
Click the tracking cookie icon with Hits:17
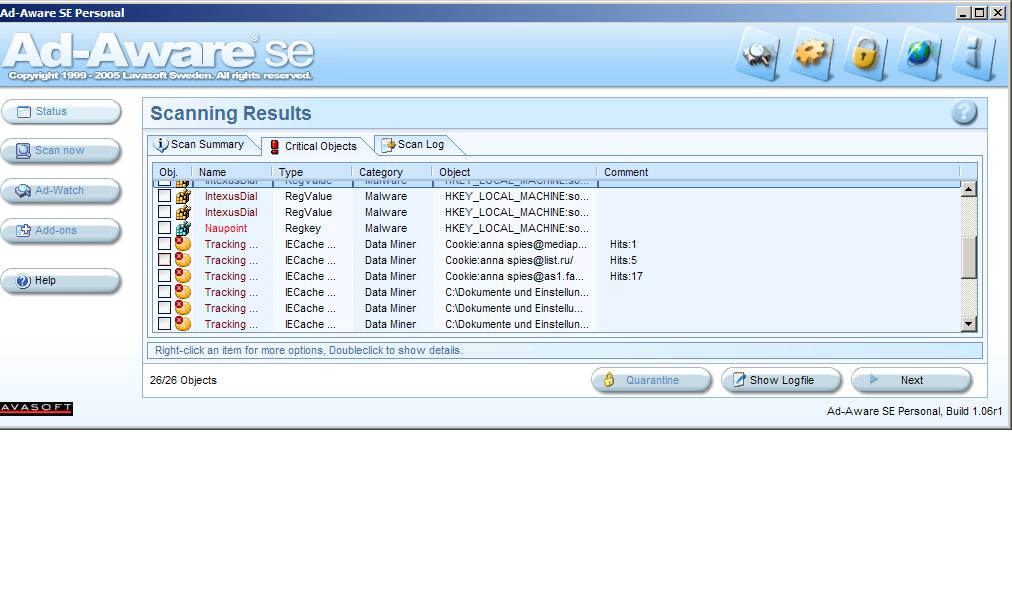point(183,276)
